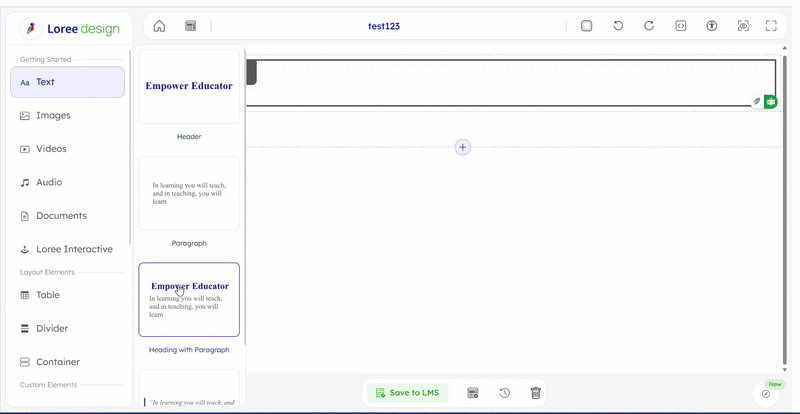Switch to fullscreen mode
The width and height of the screenshot is (800, 414).
771,26
